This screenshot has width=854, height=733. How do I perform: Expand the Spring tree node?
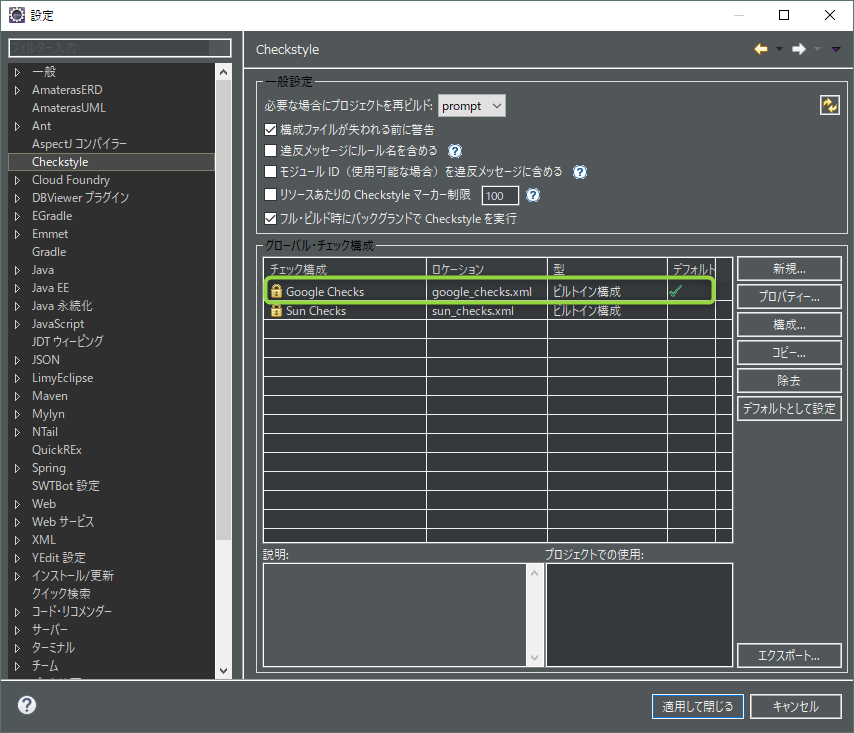click(17, 468)
